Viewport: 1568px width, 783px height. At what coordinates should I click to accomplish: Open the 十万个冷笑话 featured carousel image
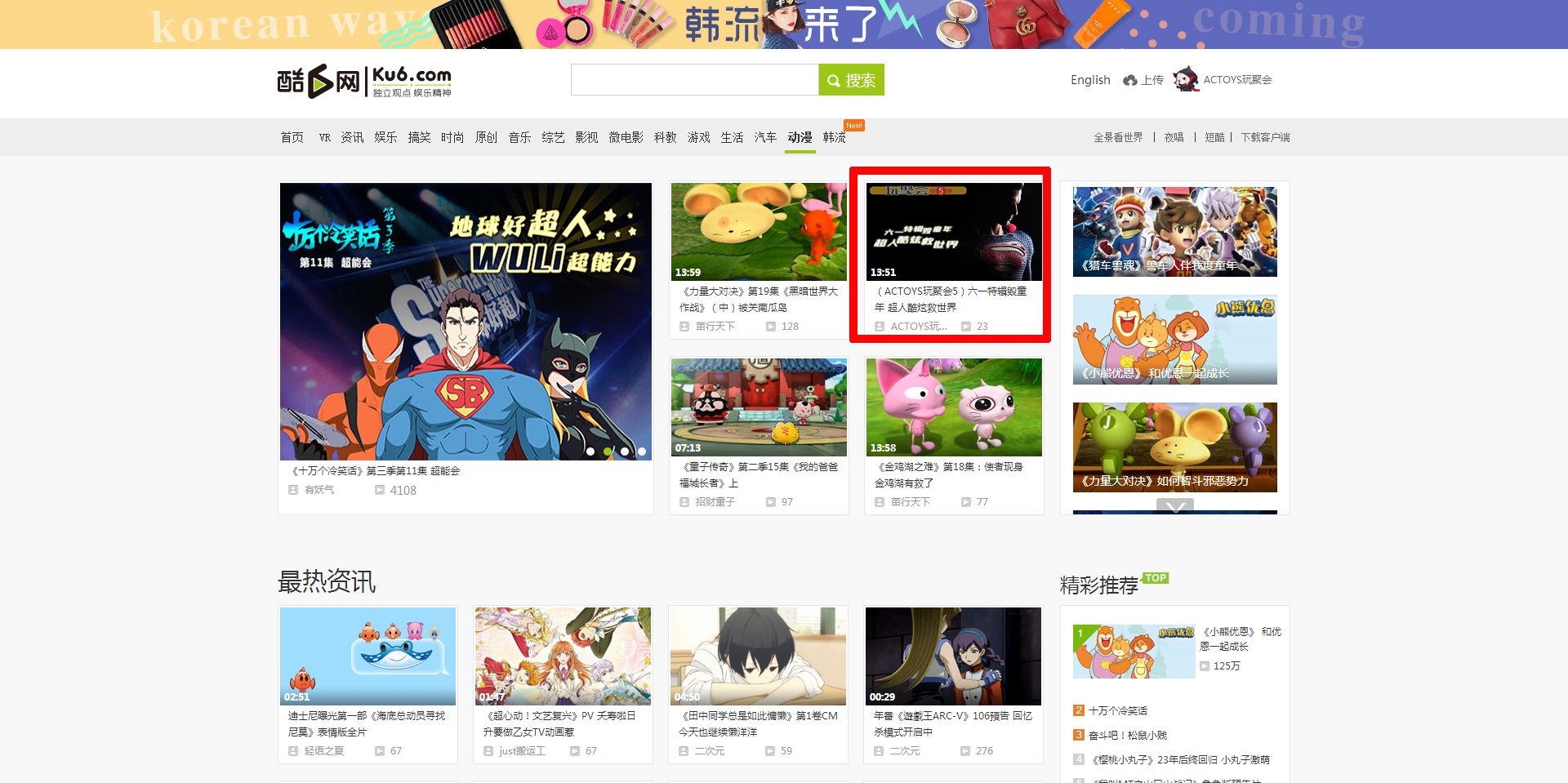click(x=465, y=322)
